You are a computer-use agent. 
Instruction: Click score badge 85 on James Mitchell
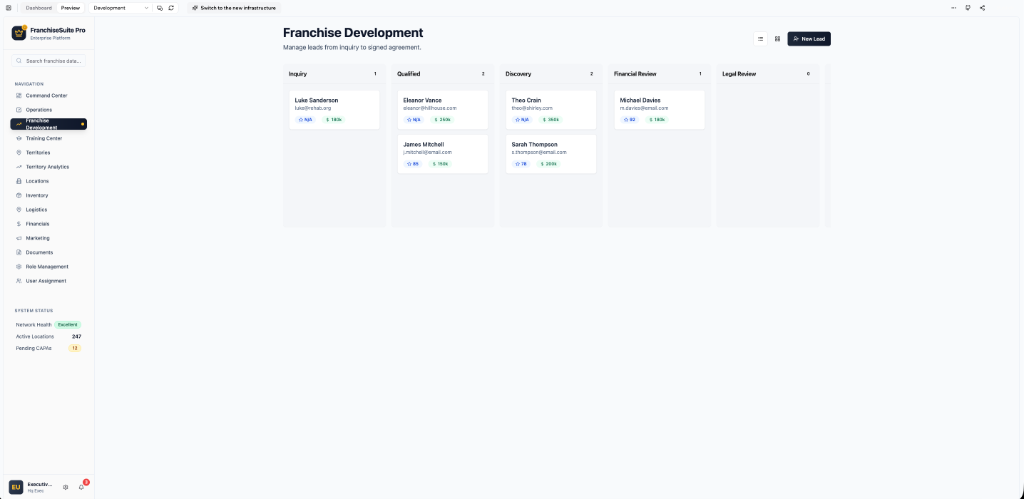point(413,164)
